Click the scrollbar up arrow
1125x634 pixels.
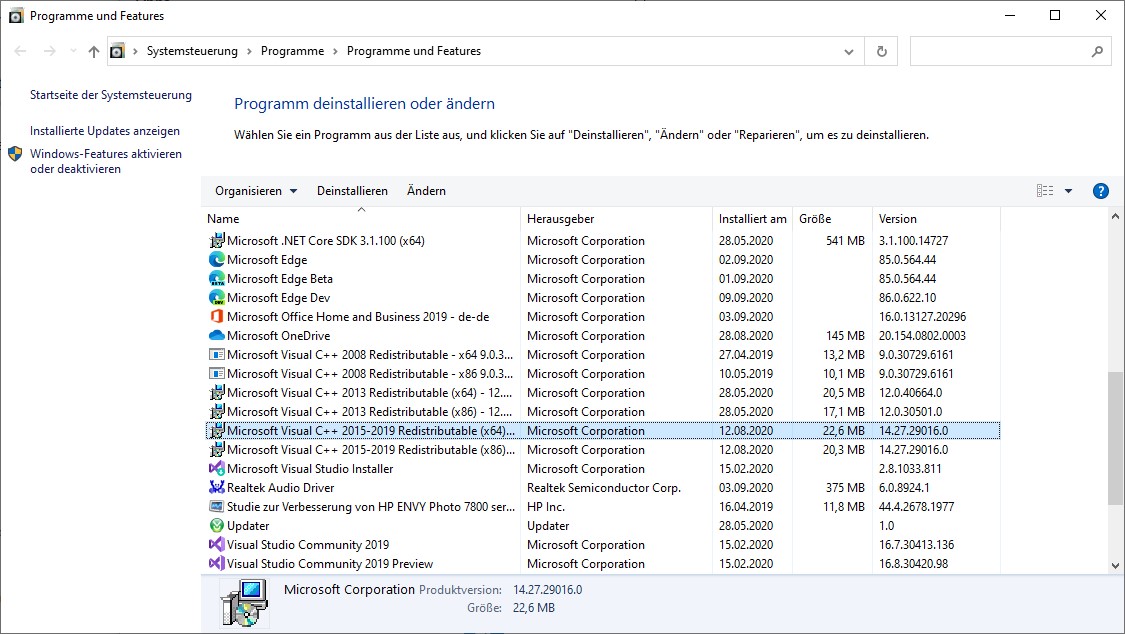tap(1115, 216)
